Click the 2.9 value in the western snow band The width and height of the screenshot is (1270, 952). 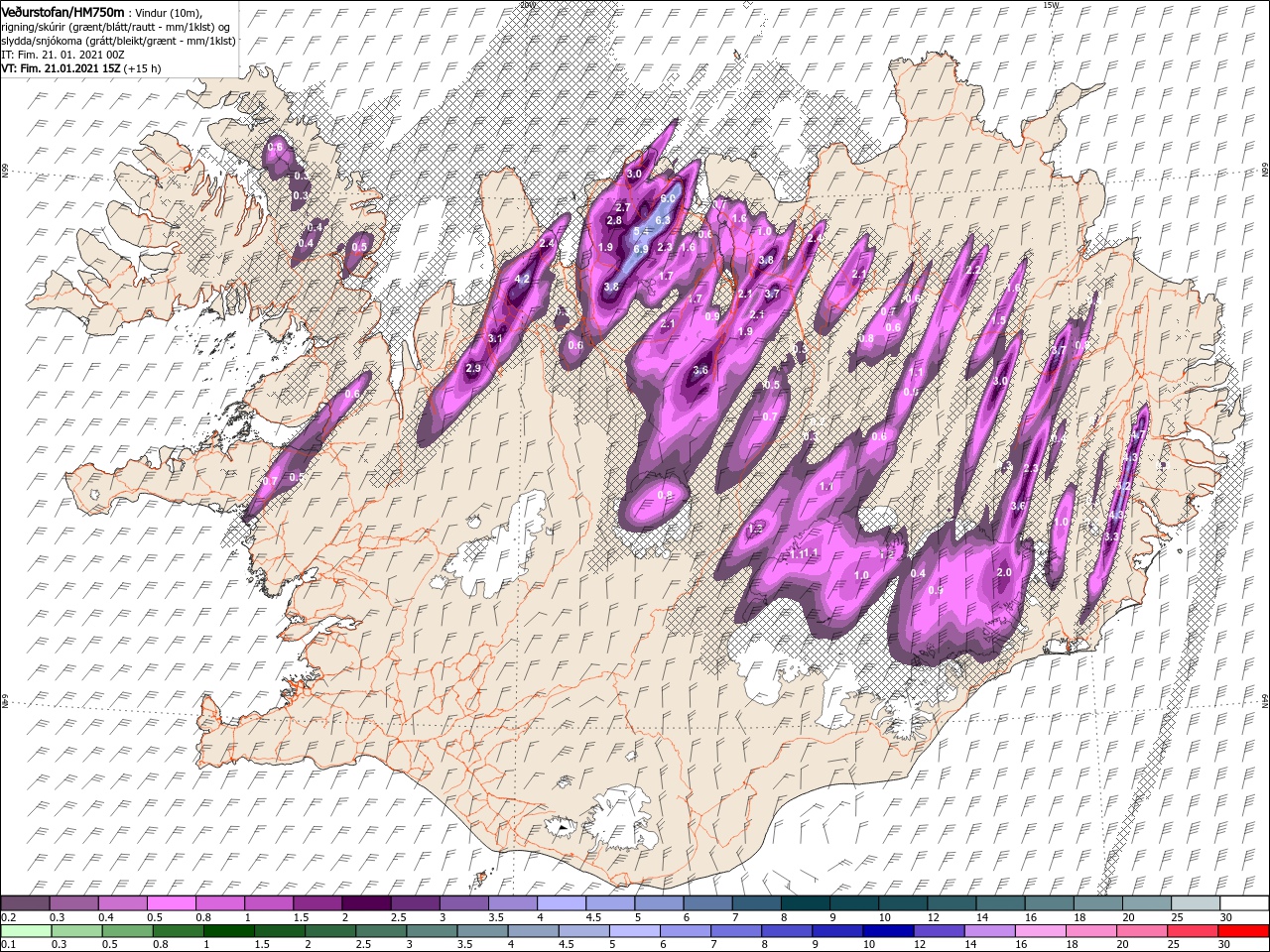pos(473,369)
